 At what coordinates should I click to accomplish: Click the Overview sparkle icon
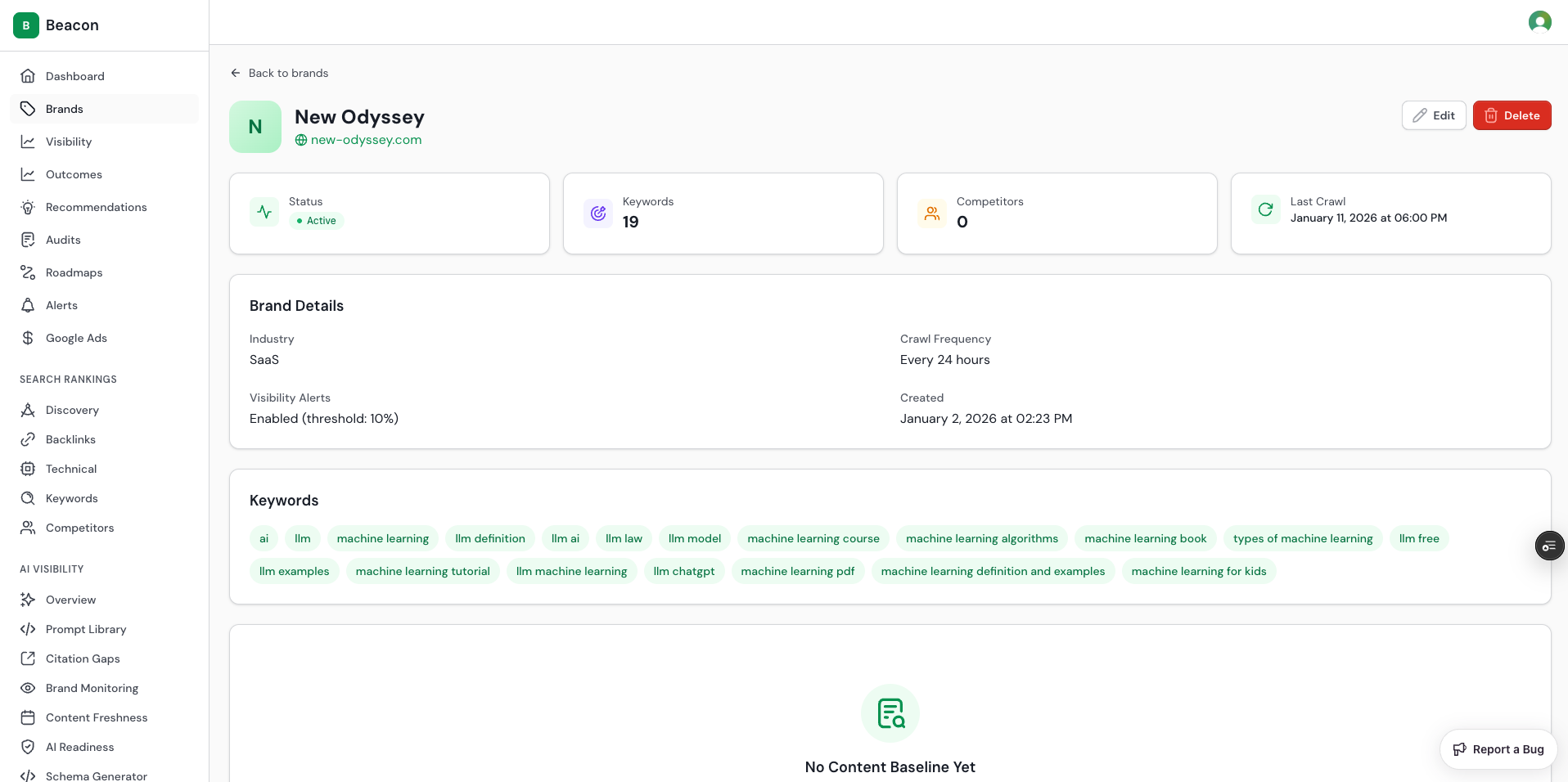click(28, 600)
